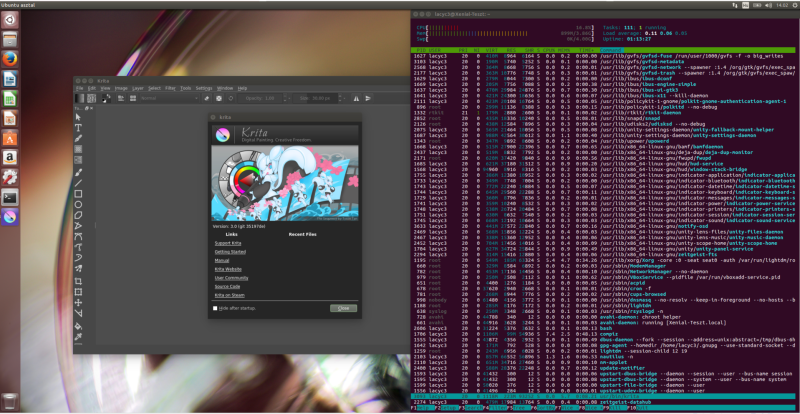The height and width of the screenshot is (414, 800).
Task: Select the Line tool in Krita toolbox
Action: click(79, 183)
